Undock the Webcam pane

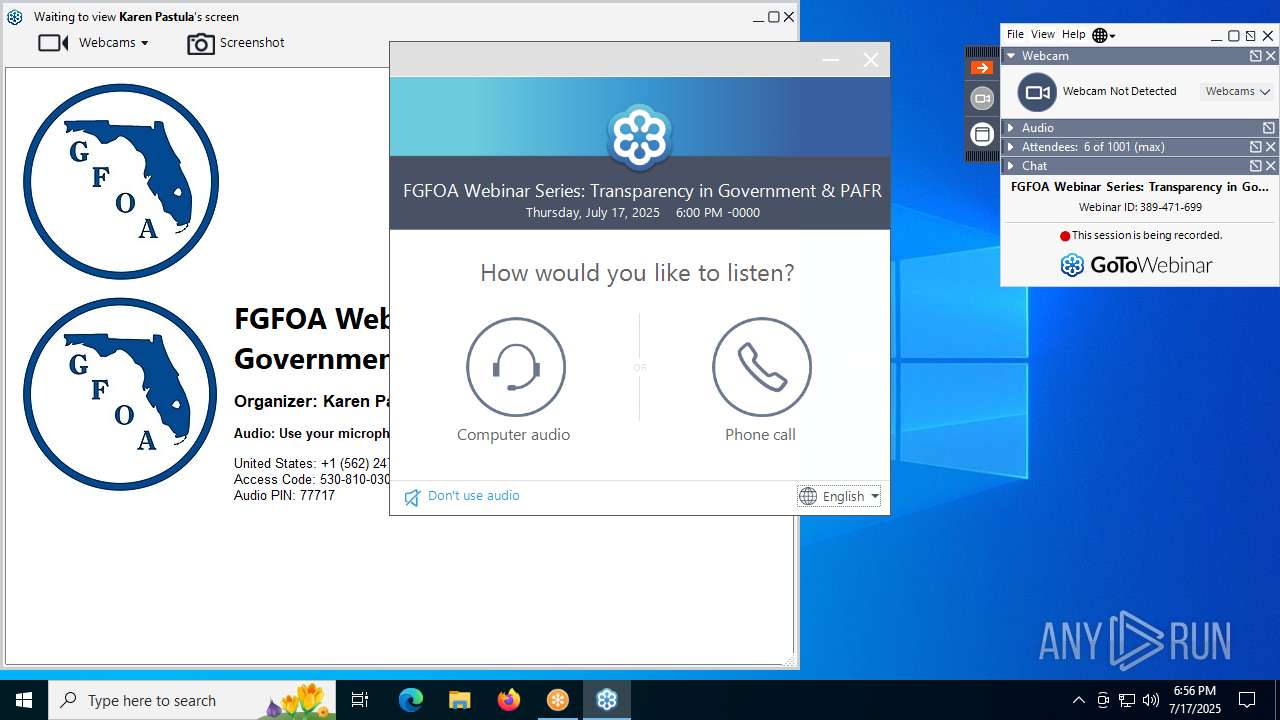(x=1255, y=56)
